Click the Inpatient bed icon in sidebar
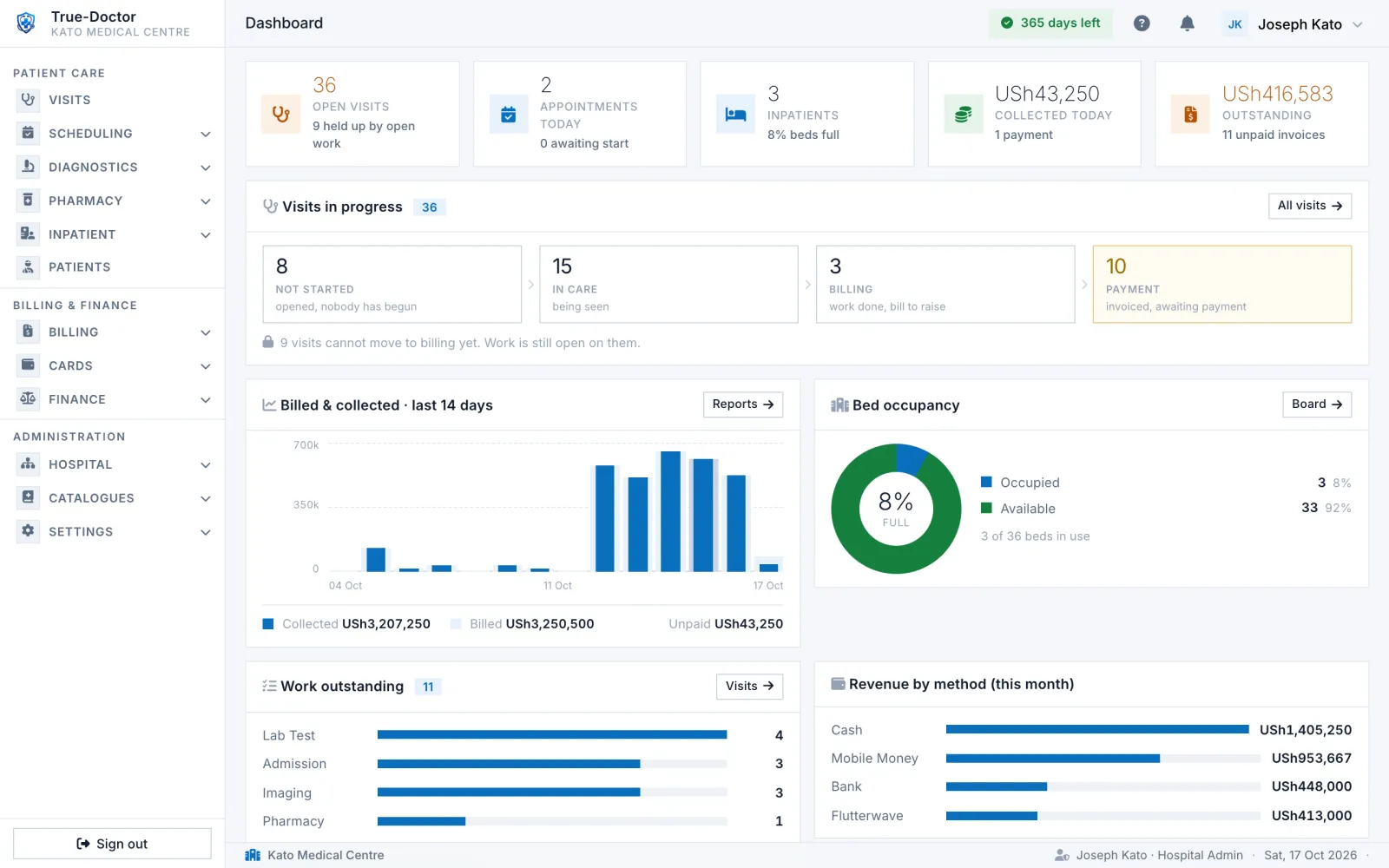The image size is (1389, 868). point(28,234)
